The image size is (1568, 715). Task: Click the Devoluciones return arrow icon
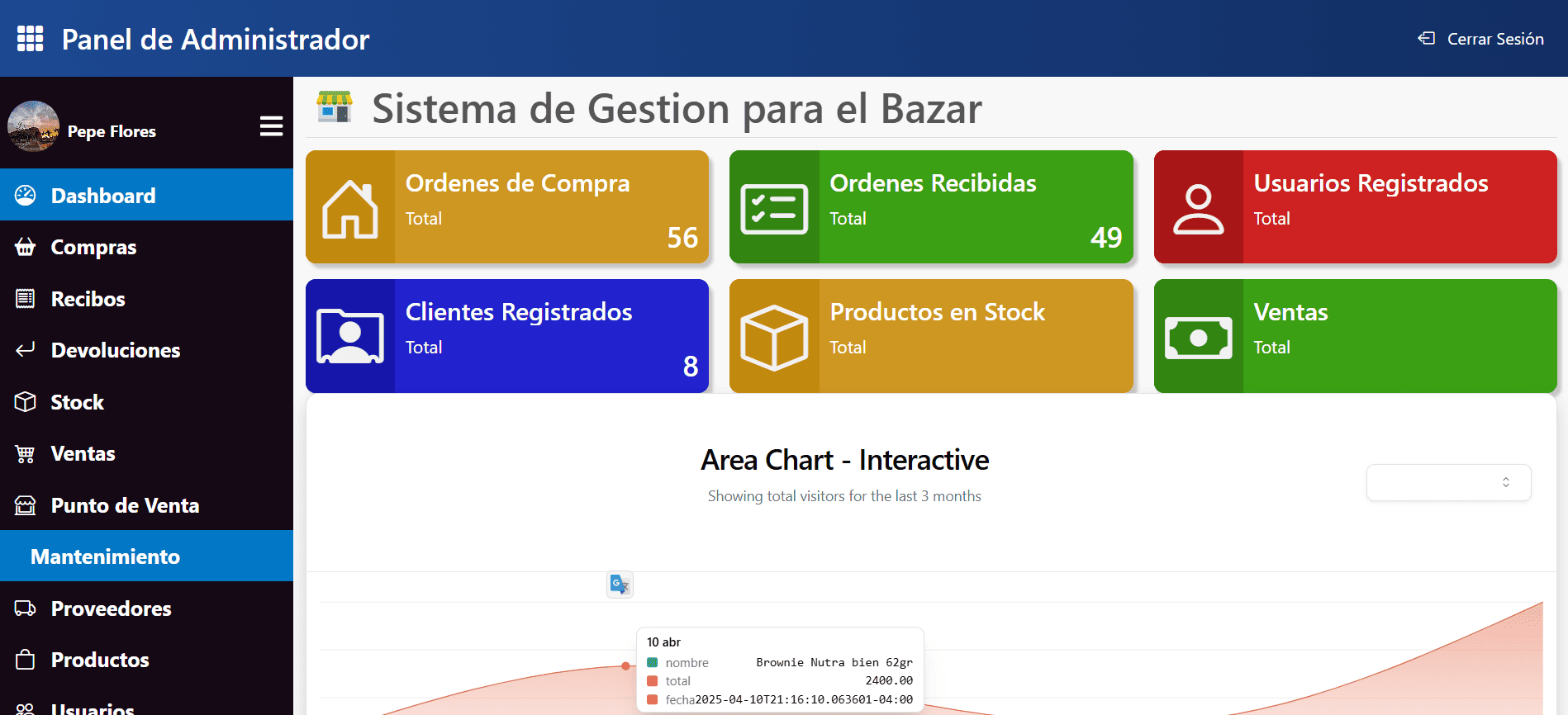pyautogui.click(x=26, y=349)
